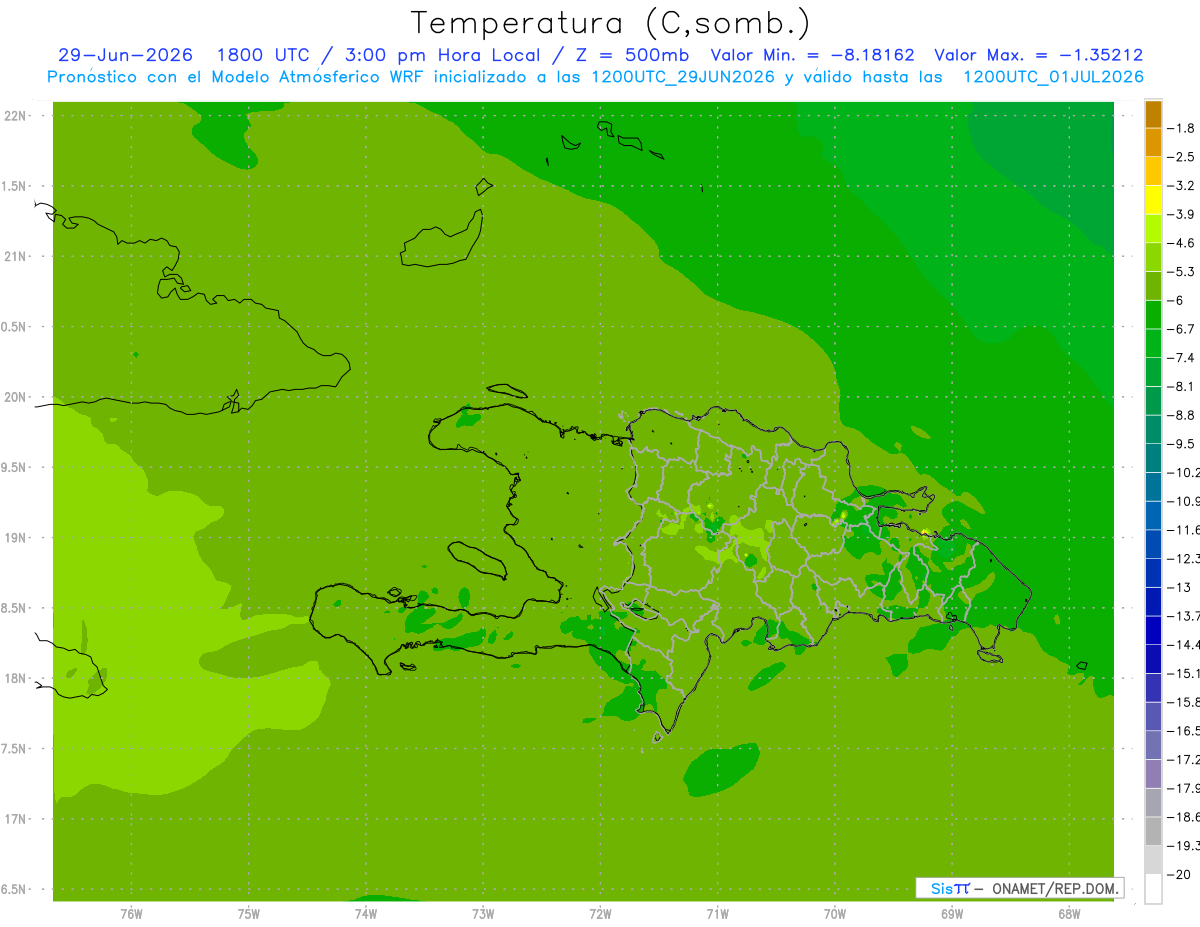Pick the blue swatch between -11.6 and -12.3

(x=1153, y=544)
